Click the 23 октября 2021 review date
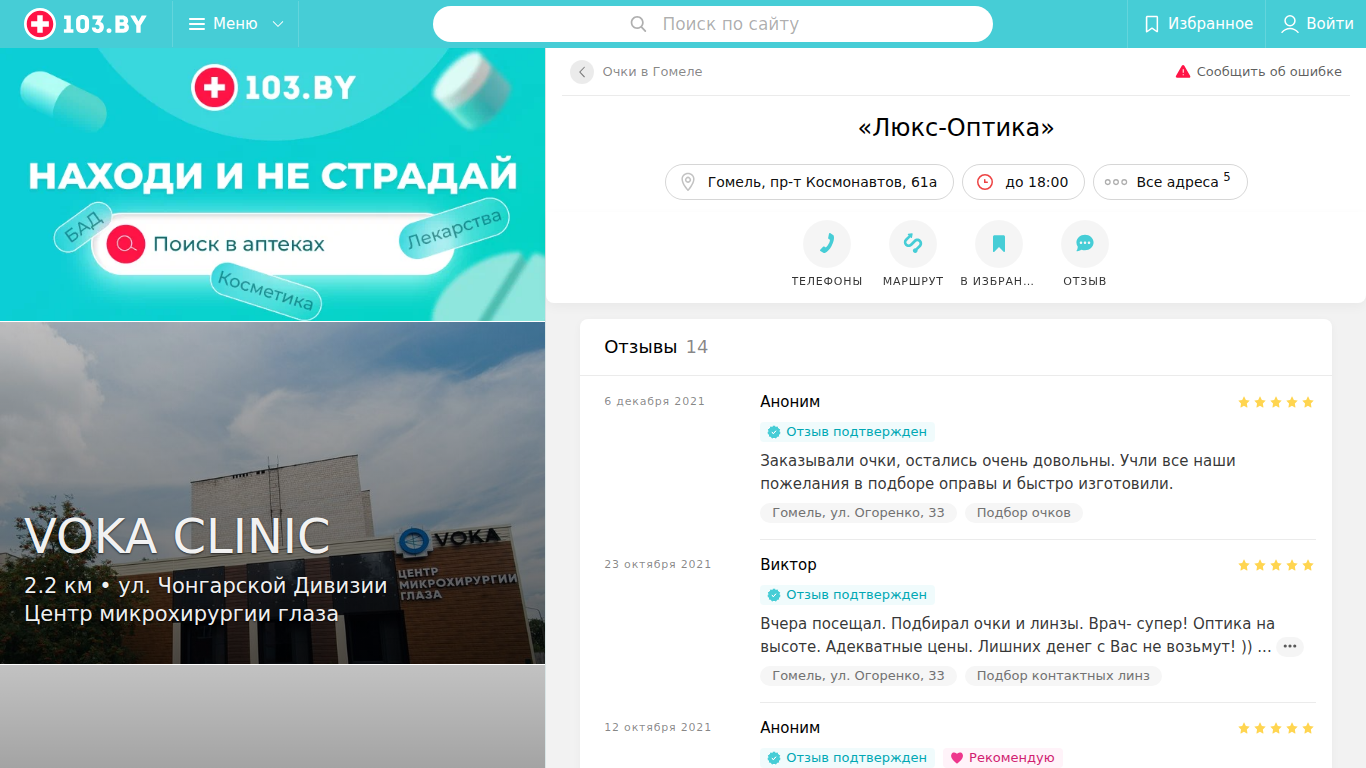 tap(658, 565)
